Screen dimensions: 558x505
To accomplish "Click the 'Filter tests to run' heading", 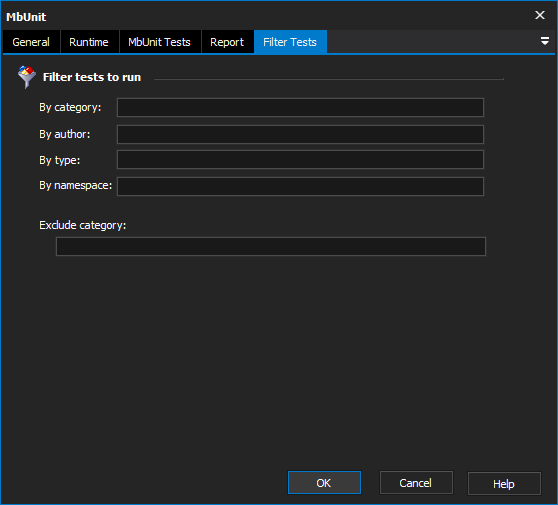I will (x=92, y=77).
